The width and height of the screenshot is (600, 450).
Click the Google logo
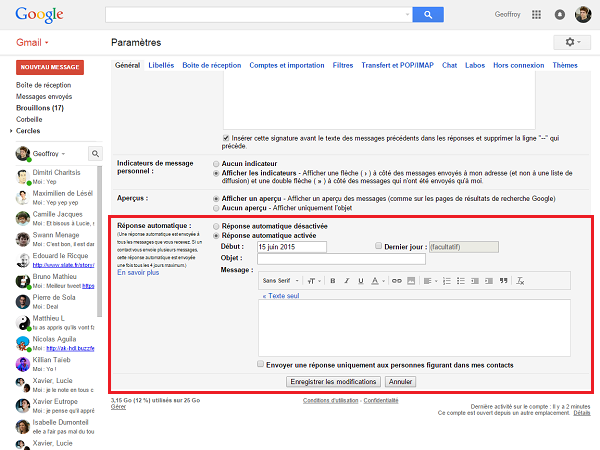click(39, 15)
